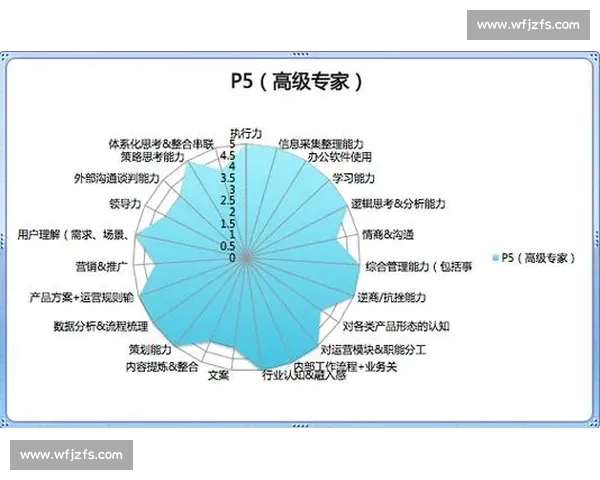Click the 领导力 category label
600x480 pixels.
(125, 204)
